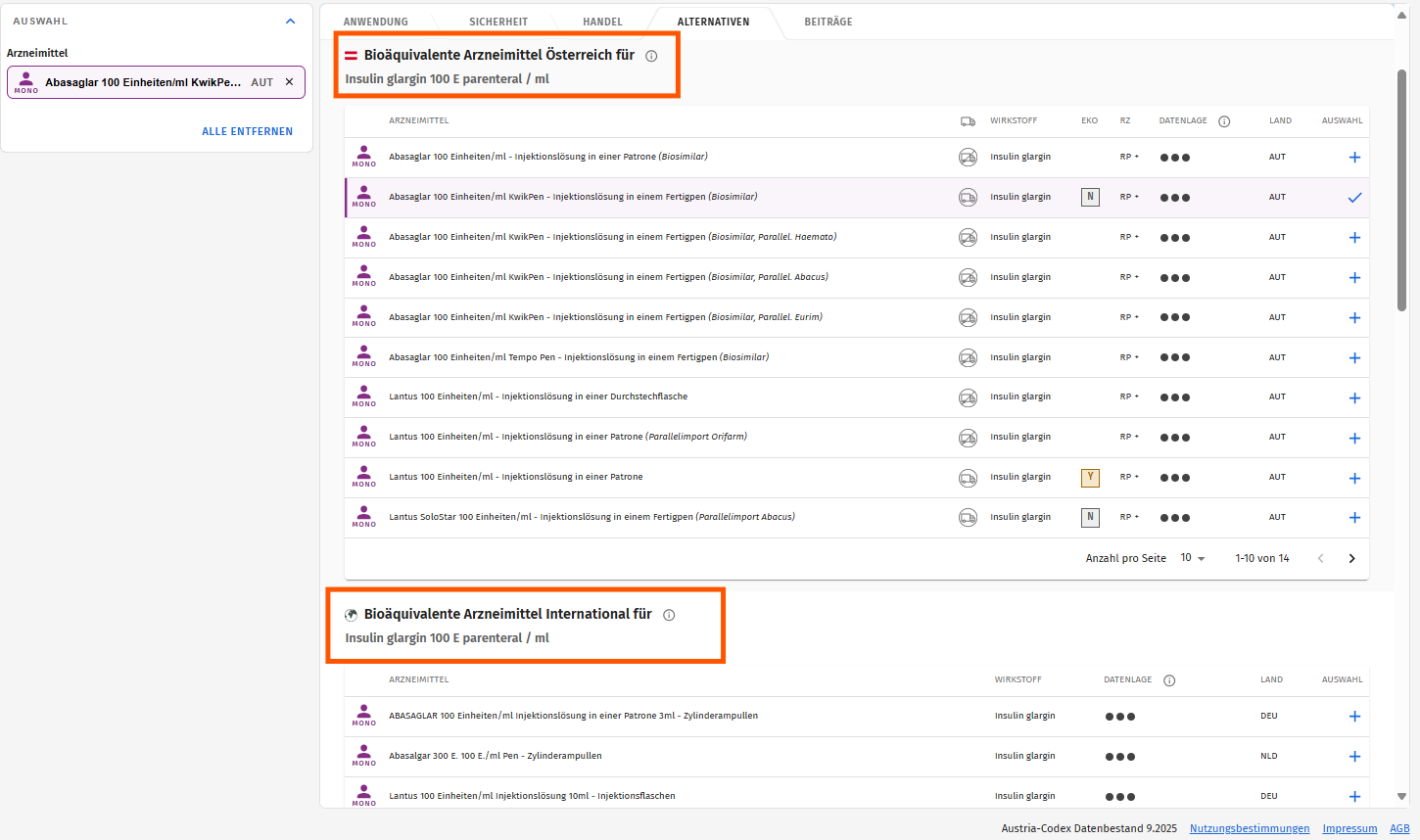Switch to the Anwendung tab

pyautogui.click(x=375, y=22)
